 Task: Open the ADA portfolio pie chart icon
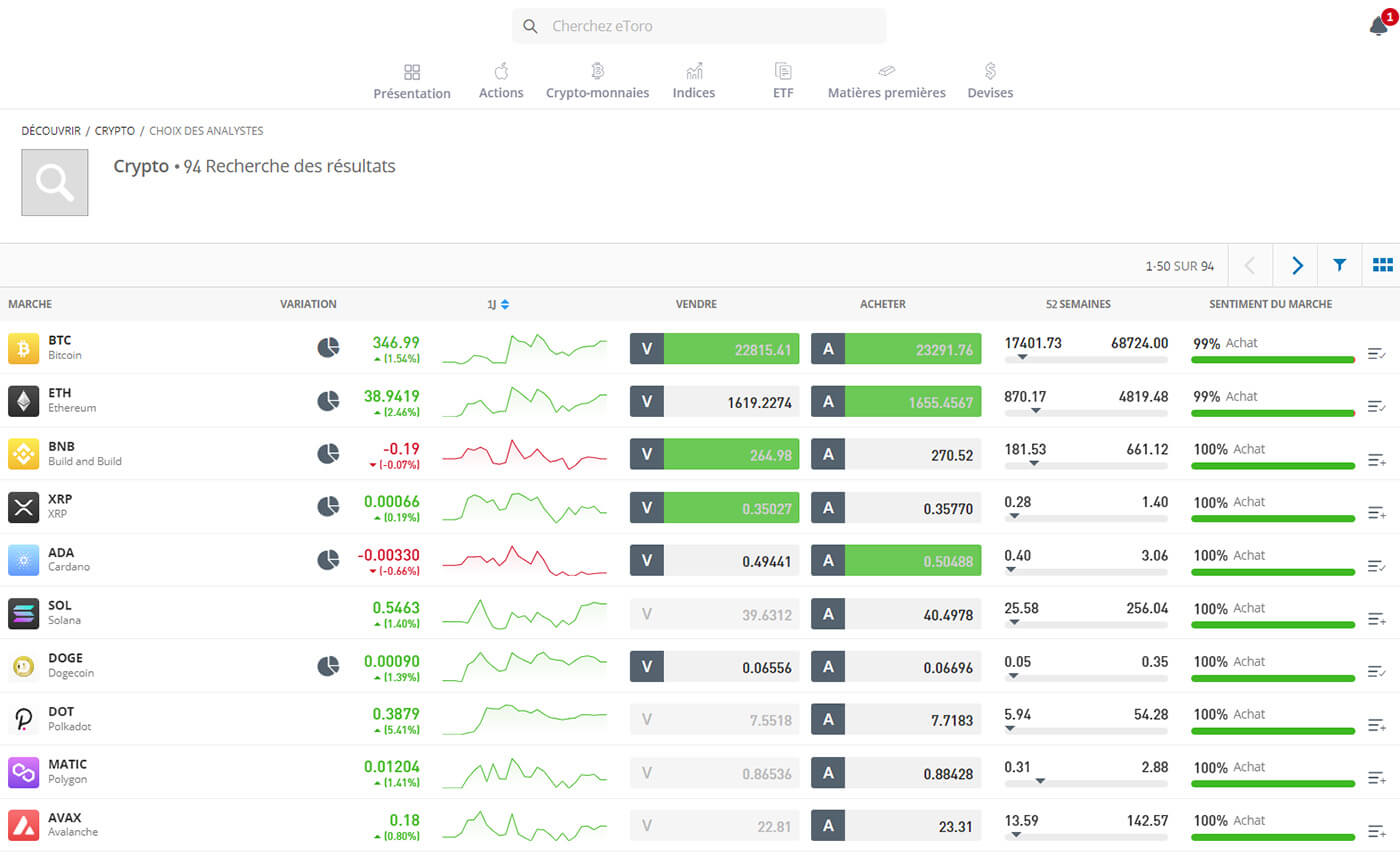coord(328,560)
